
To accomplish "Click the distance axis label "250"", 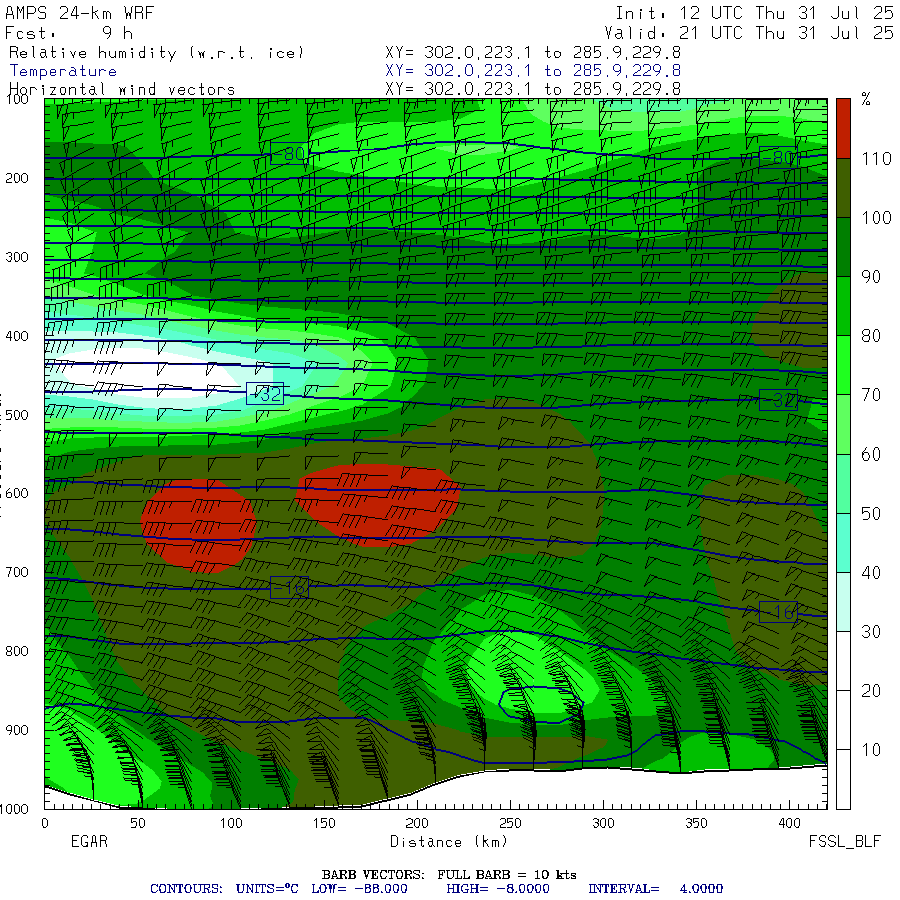I will coord(510,823).
